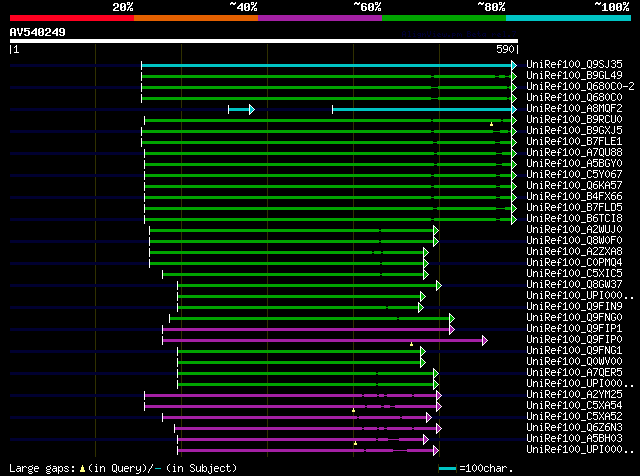Select the UniRef100_C5XA54 label
This screenshot has width=640, height=476.
click(x=574, y=406)
